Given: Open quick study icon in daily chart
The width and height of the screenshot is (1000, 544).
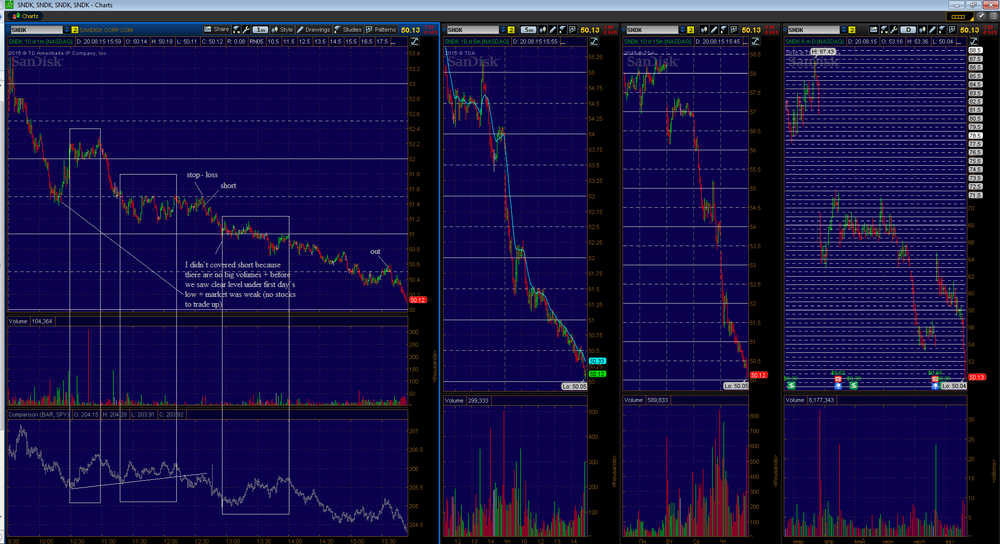Looking at the screenshot, I should tap(884, 30).
